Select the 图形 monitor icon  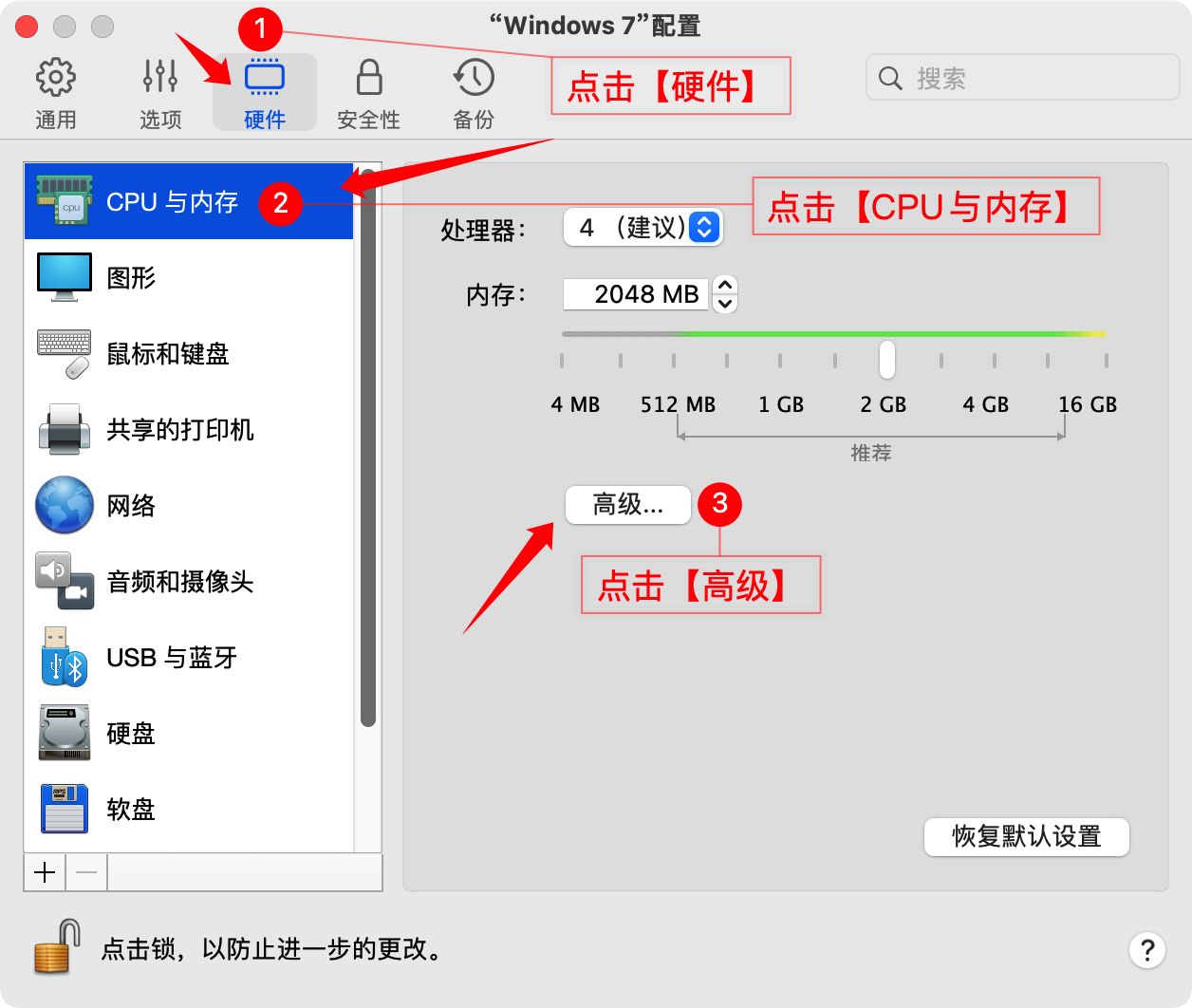pos(65,277)
